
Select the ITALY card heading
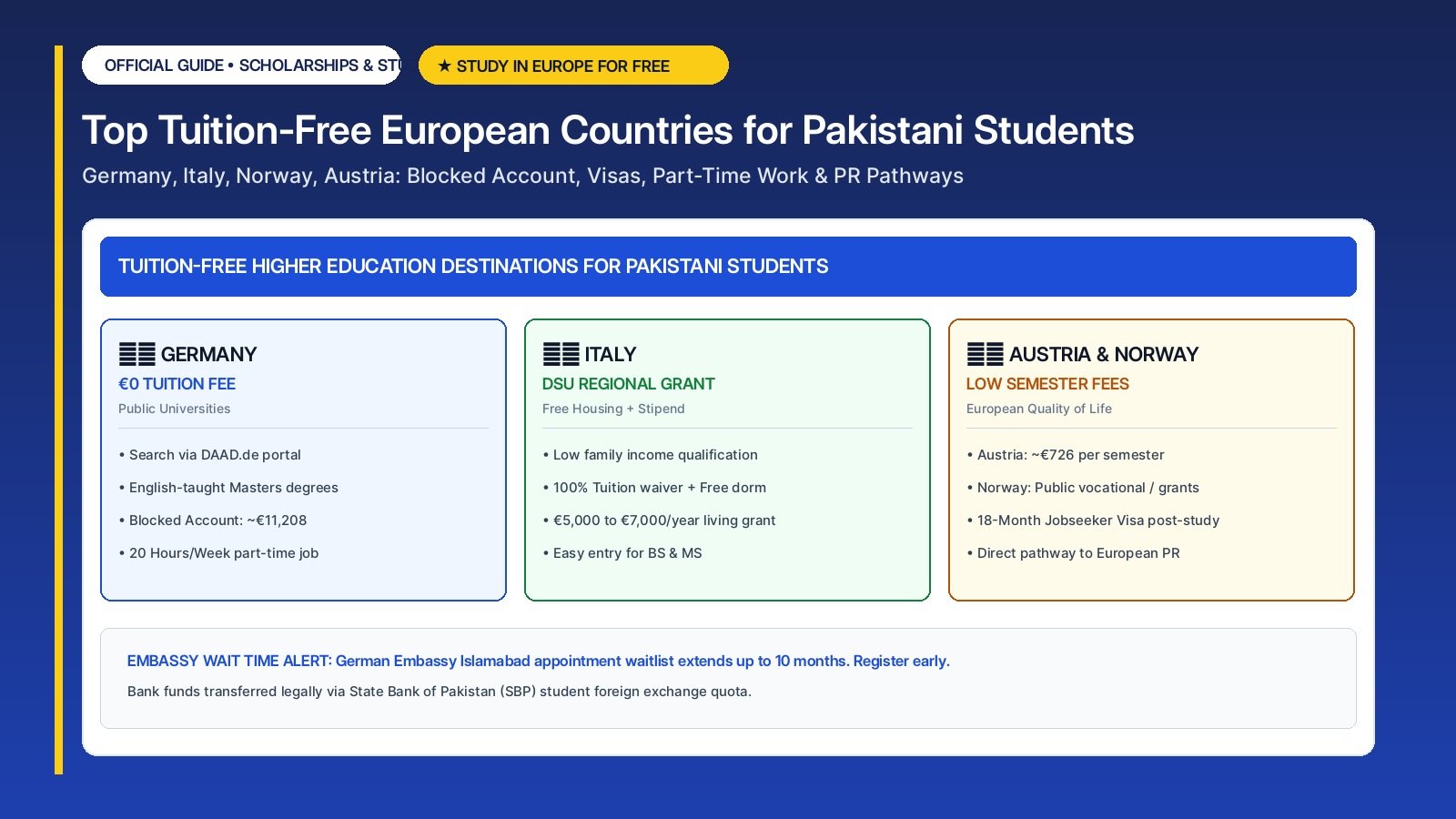(x=611, y=354)
